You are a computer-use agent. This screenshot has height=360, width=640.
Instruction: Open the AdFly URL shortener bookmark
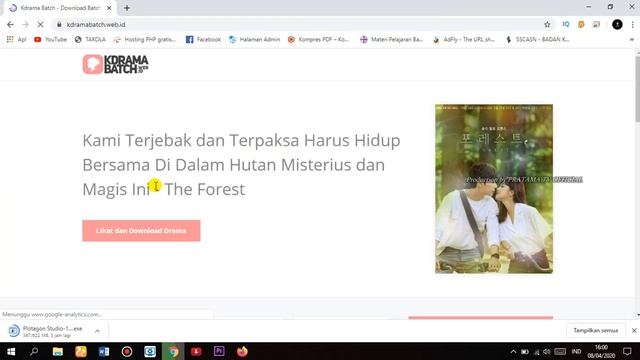[464, 40]
